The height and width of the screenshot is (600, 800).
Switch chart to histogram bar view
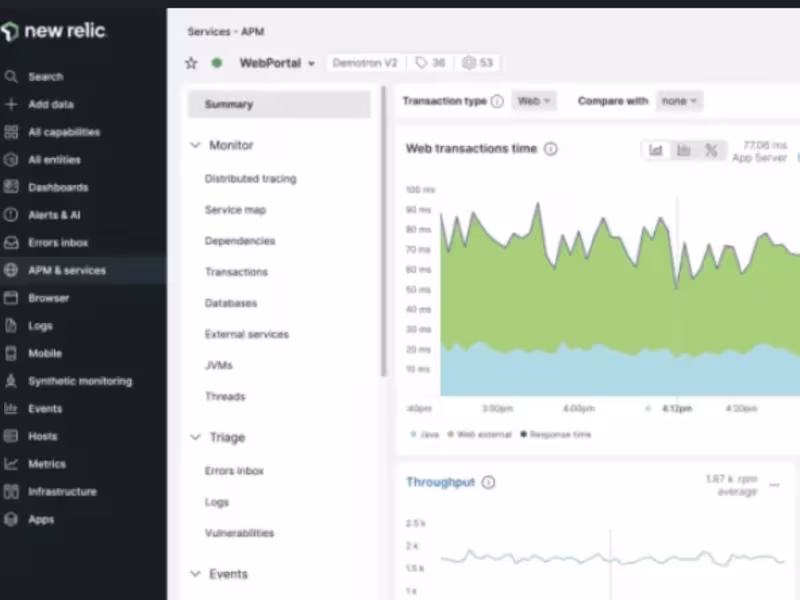tap(683, 150)
